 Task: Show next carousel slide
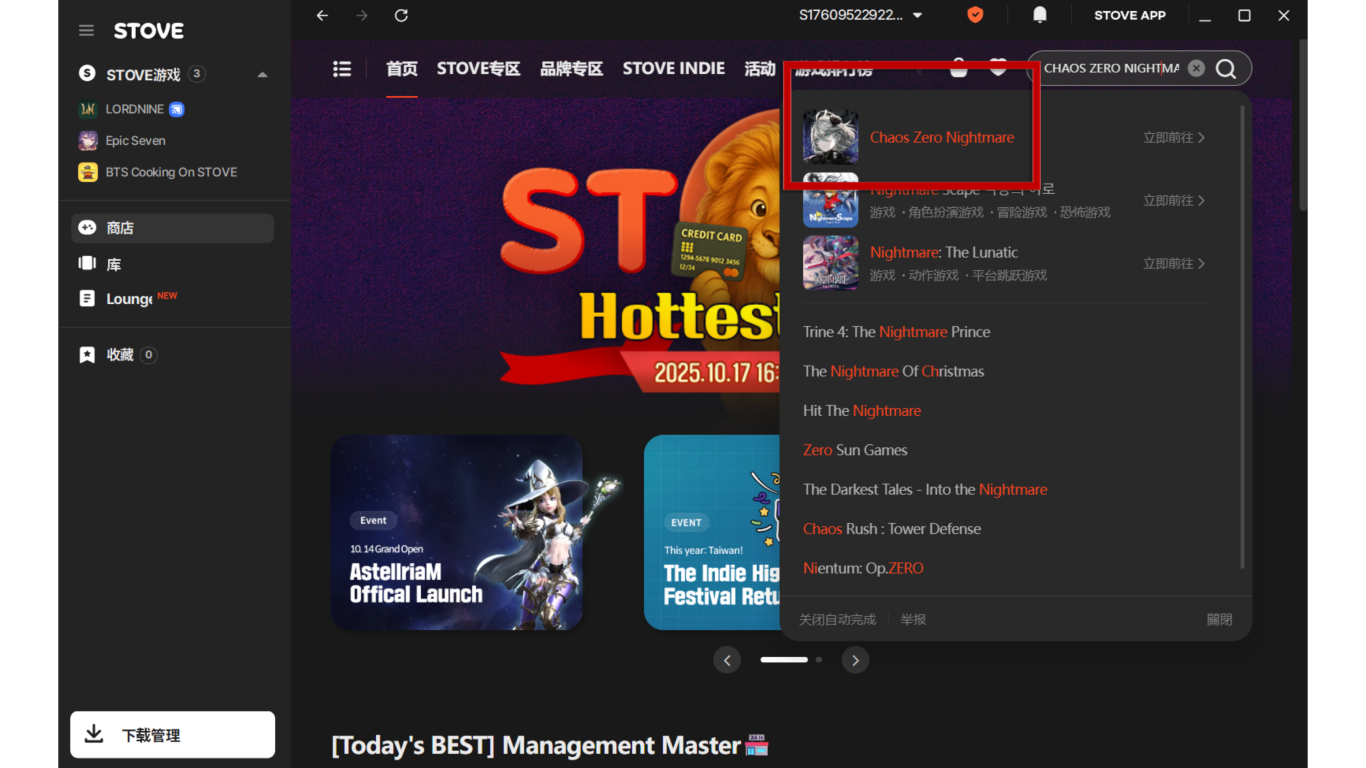pos(854,660)
